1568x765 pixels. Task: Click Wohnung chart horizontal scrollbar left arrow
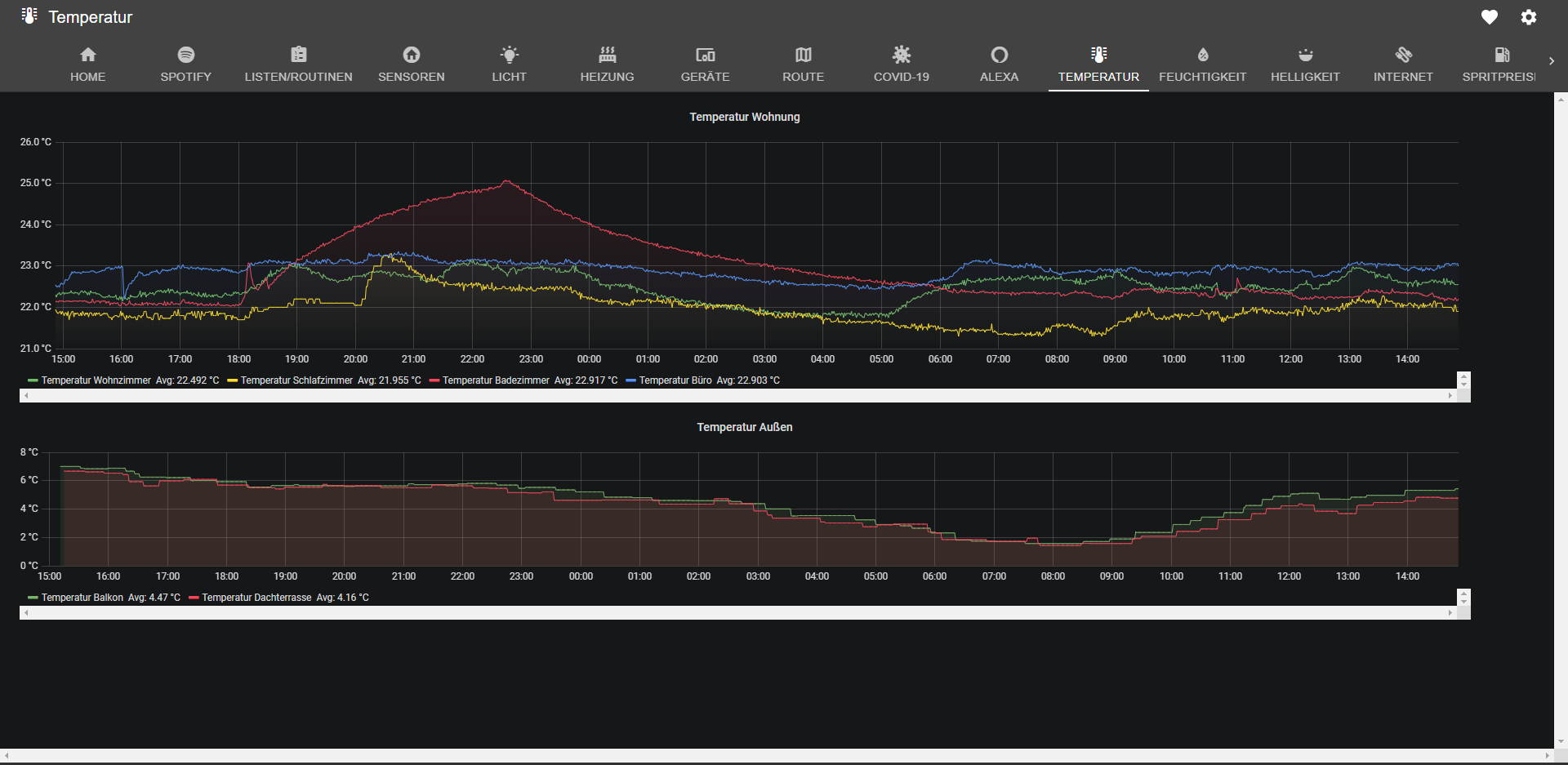(26, 395)
